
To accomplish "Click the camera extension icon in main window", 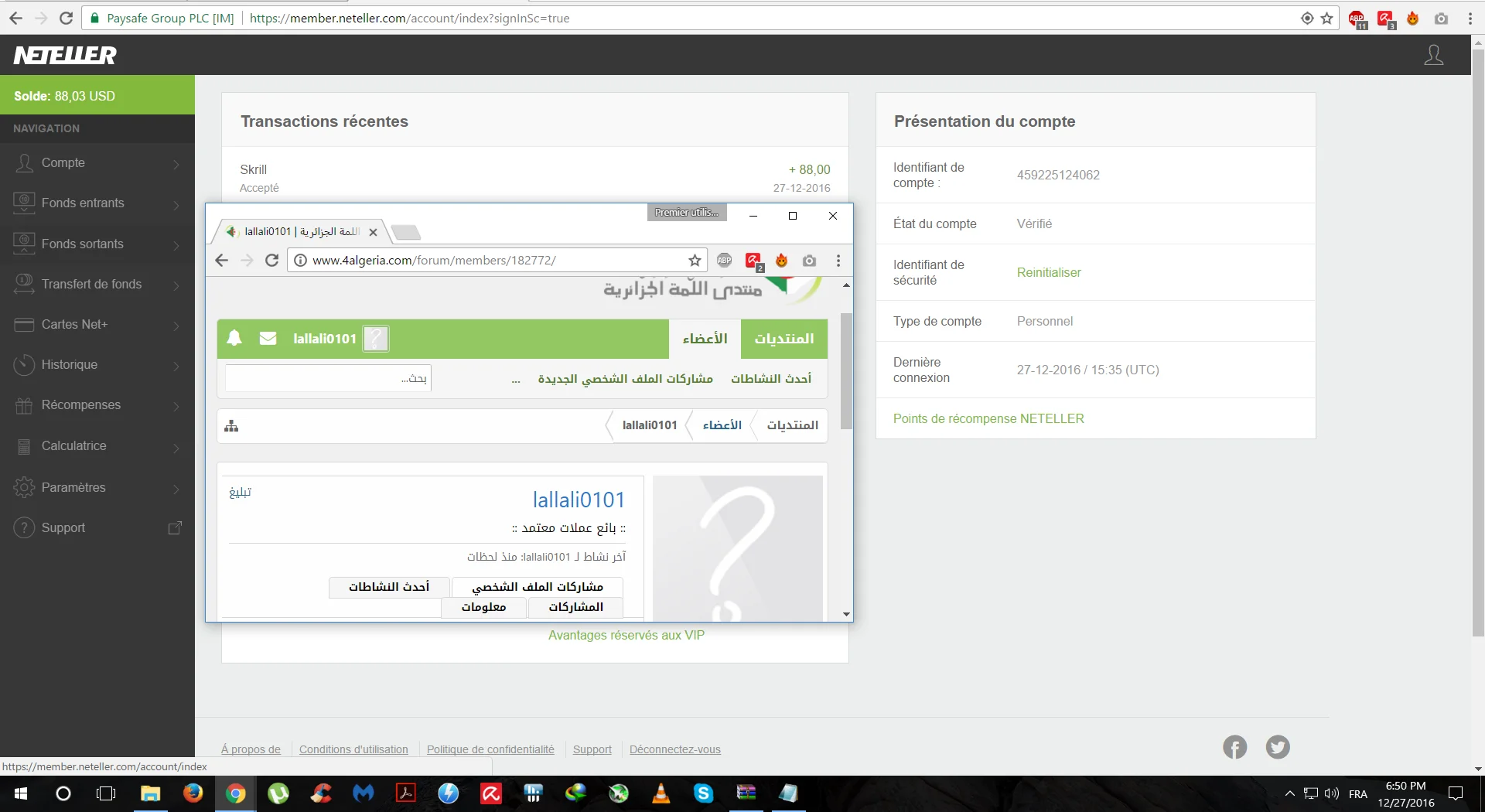I will (x=1441, y=19).
